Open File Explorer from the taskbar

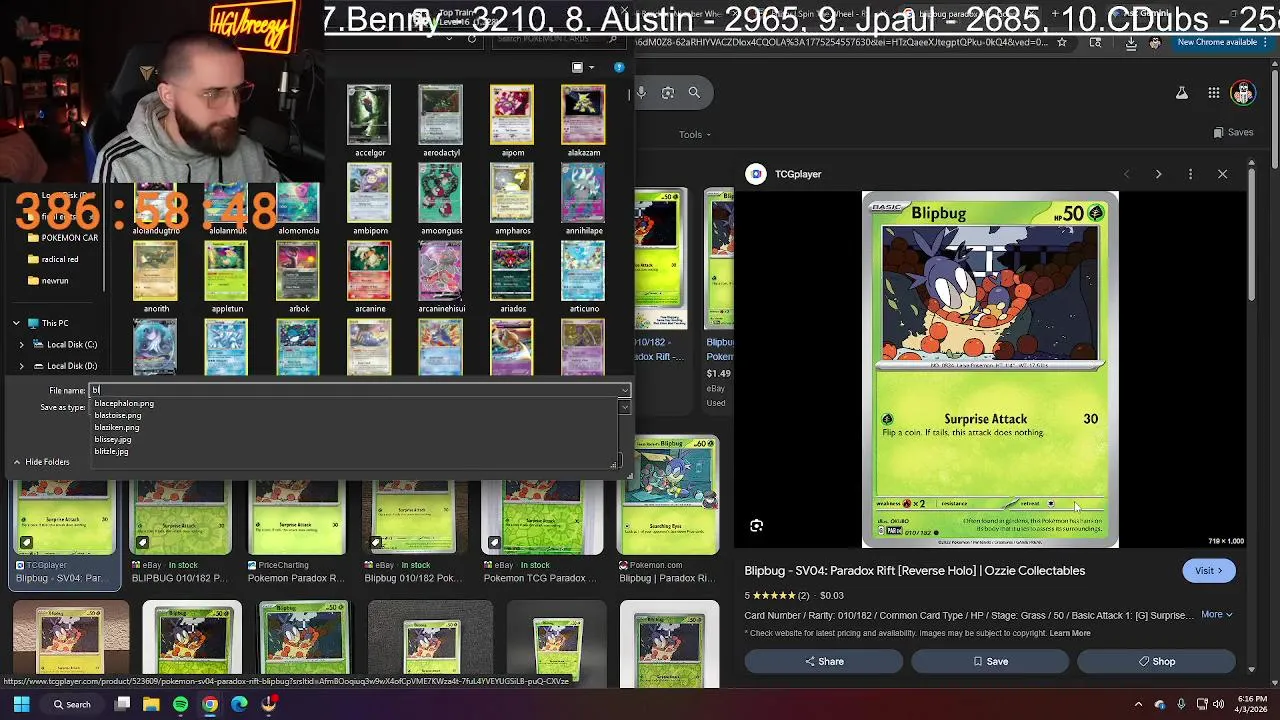(x=151, y=704)
